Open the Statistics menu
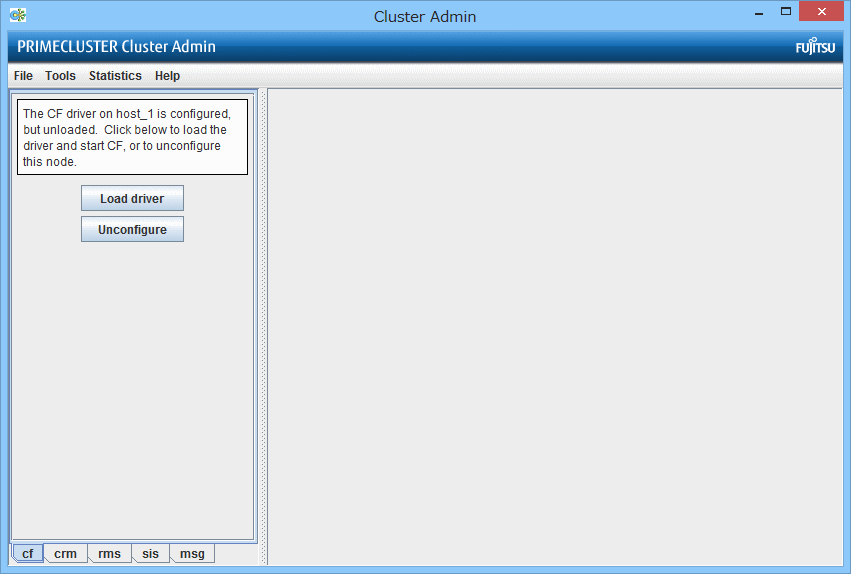 pos(115,76)
